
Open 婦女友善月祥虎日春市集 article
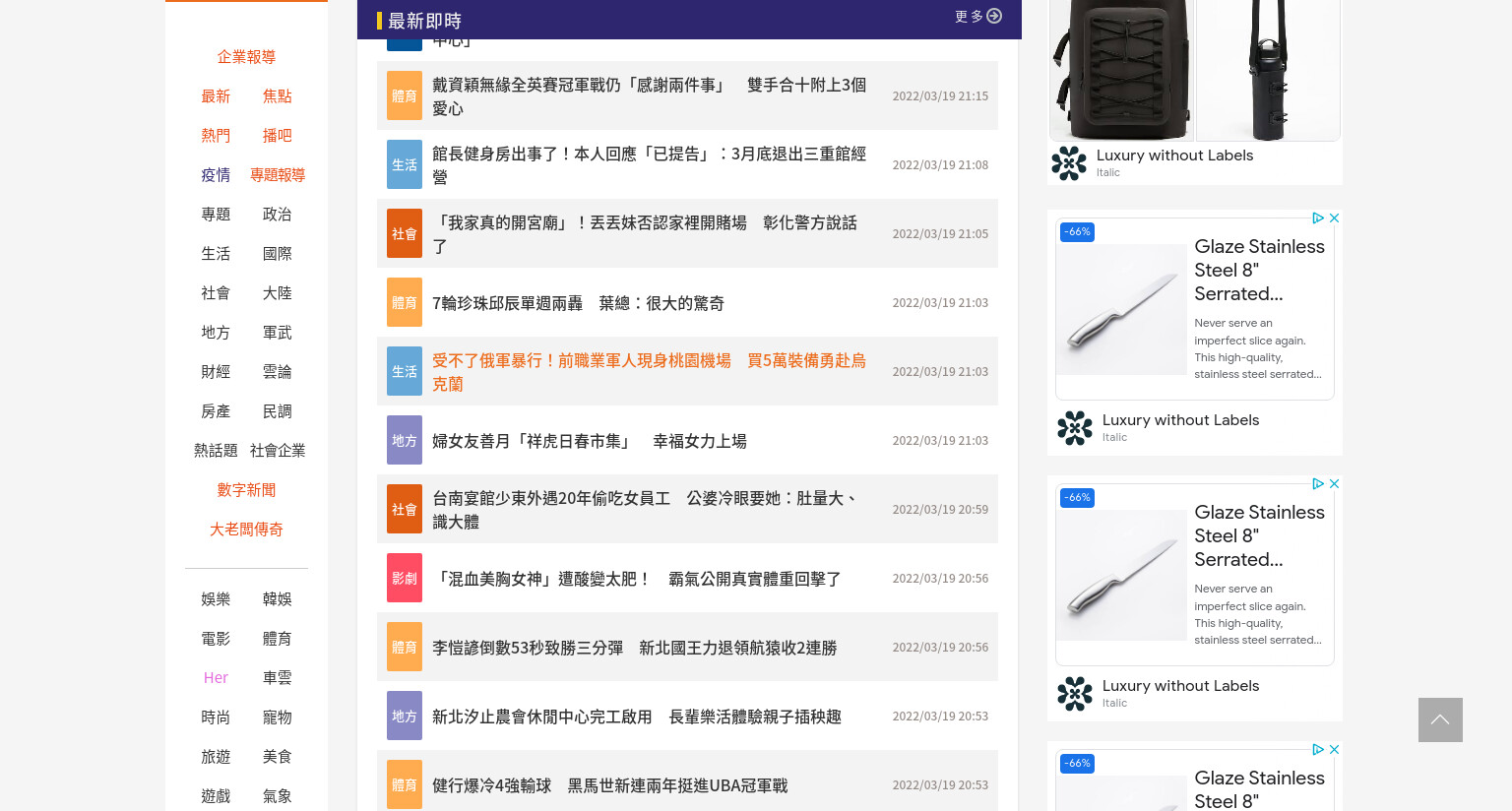point(589,441)
